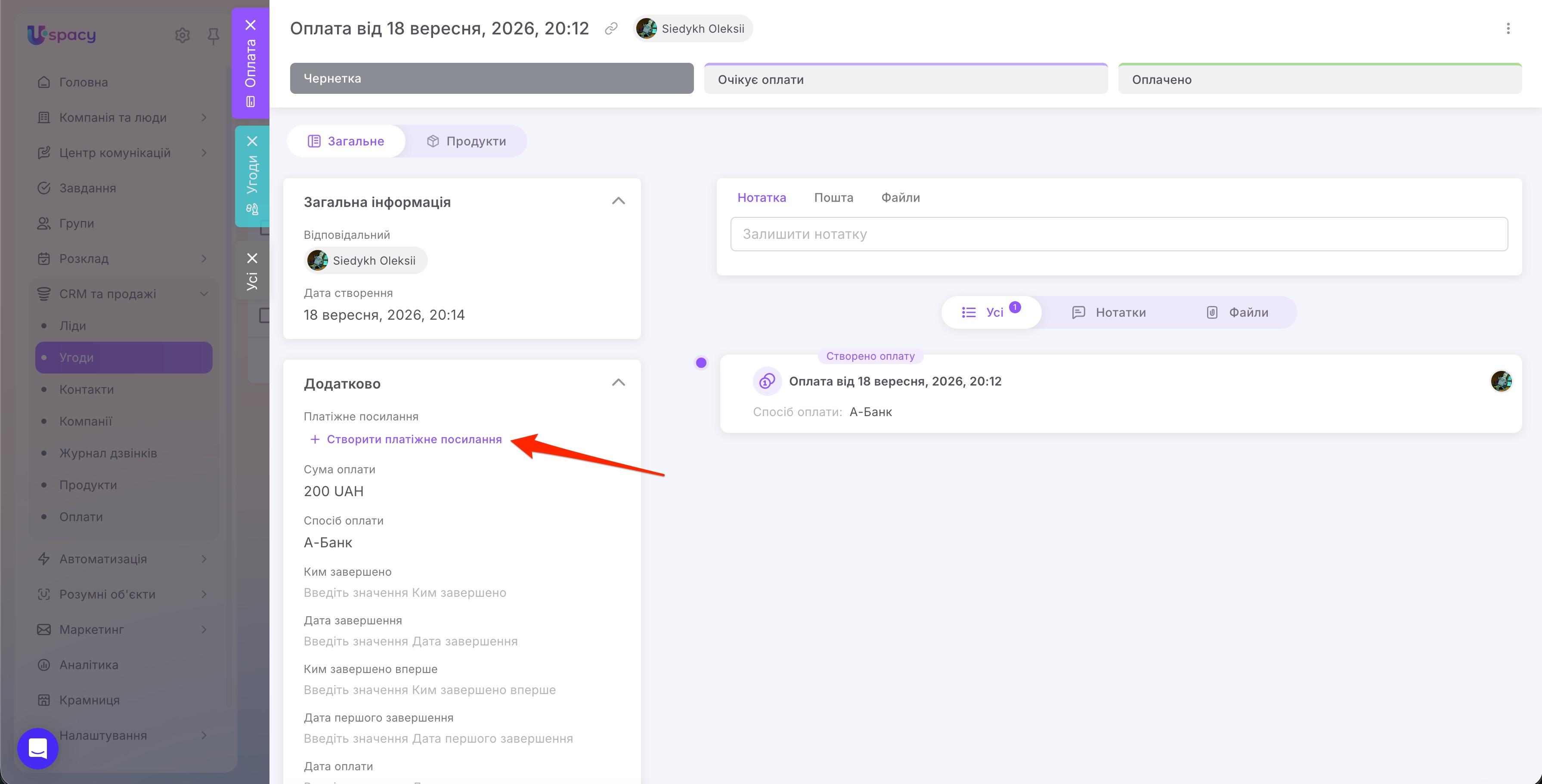This screenshot has height=784, width=1542.
Task: Close the Оплата side panel tab
Action: point(251,25)
